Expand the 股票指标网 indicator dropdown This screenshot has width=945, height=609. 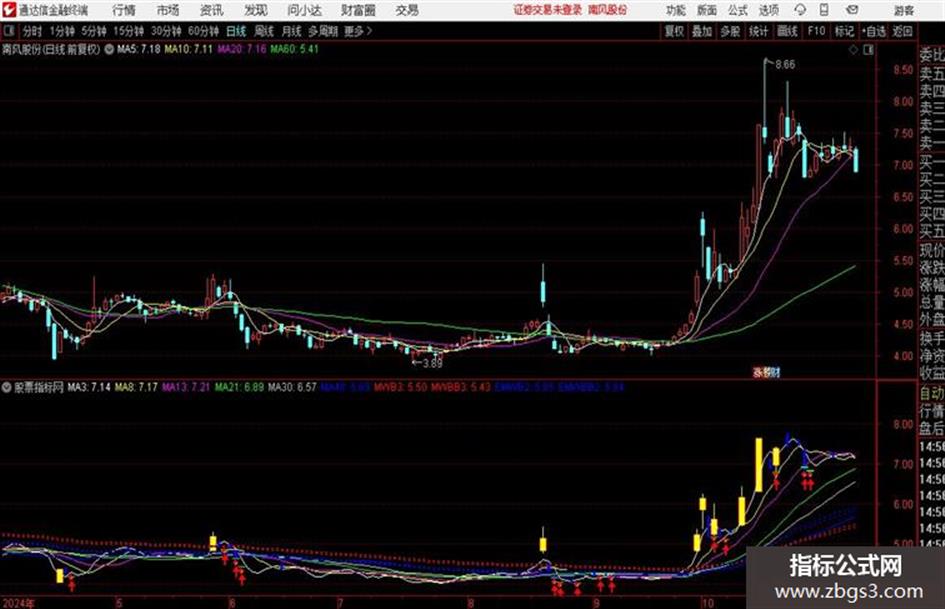click(6, 388)
